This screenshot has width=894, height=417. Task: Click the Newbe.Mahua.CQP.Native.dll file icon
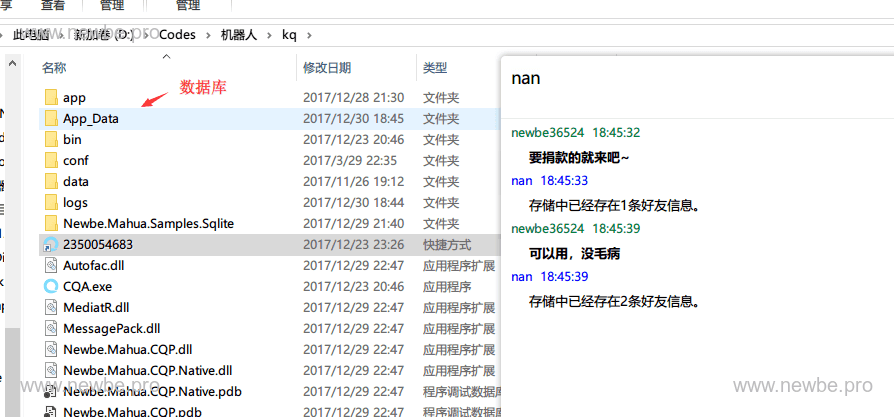pos(51,371)
